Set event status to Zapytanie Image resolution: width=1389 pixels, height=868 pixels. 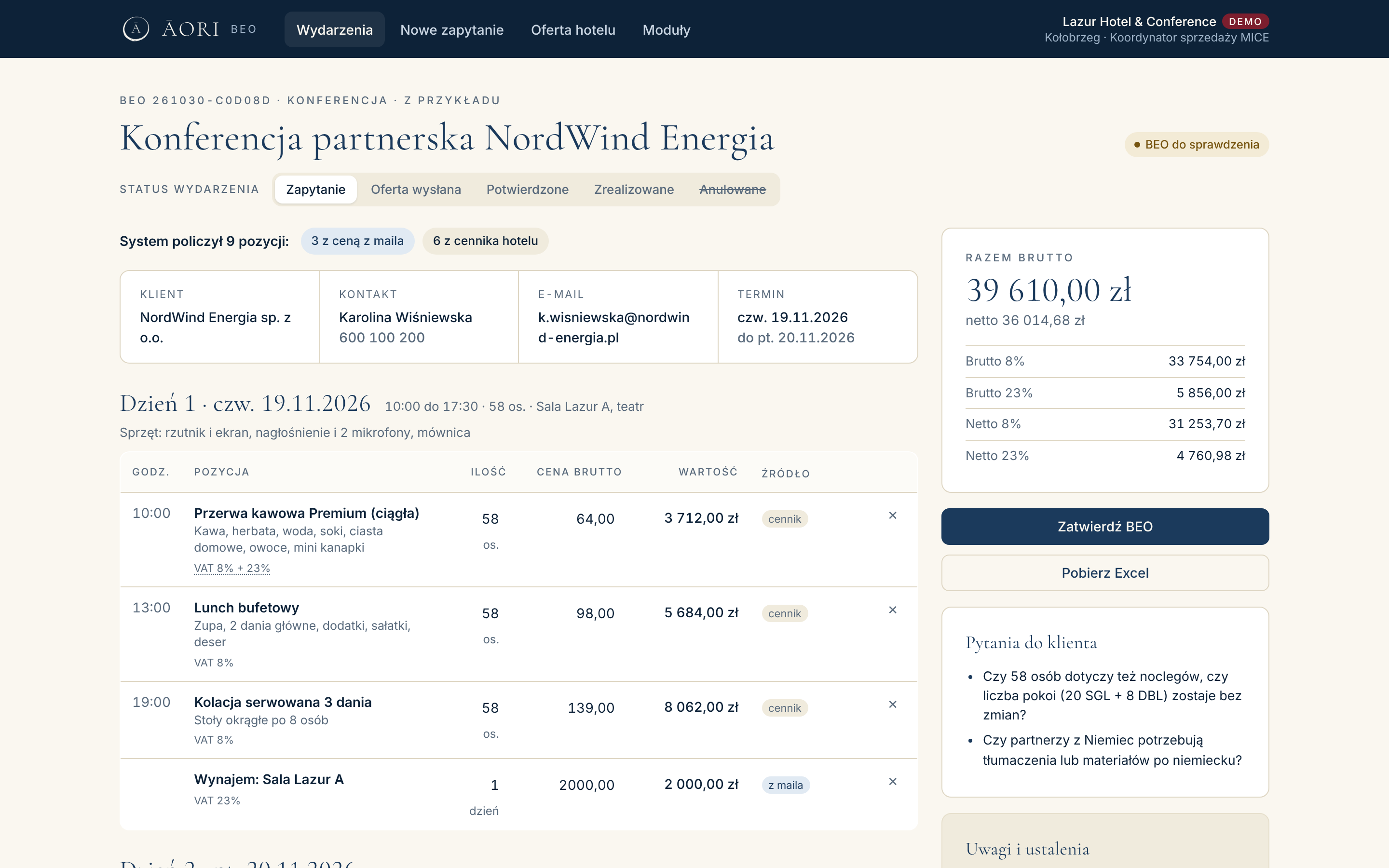pos(316,190)
